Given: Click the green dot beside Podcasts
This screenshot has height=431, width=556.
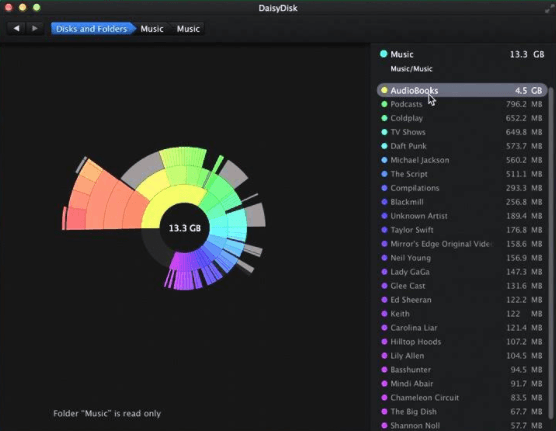Looking at the screenshot, I should (x=384, y=104).
